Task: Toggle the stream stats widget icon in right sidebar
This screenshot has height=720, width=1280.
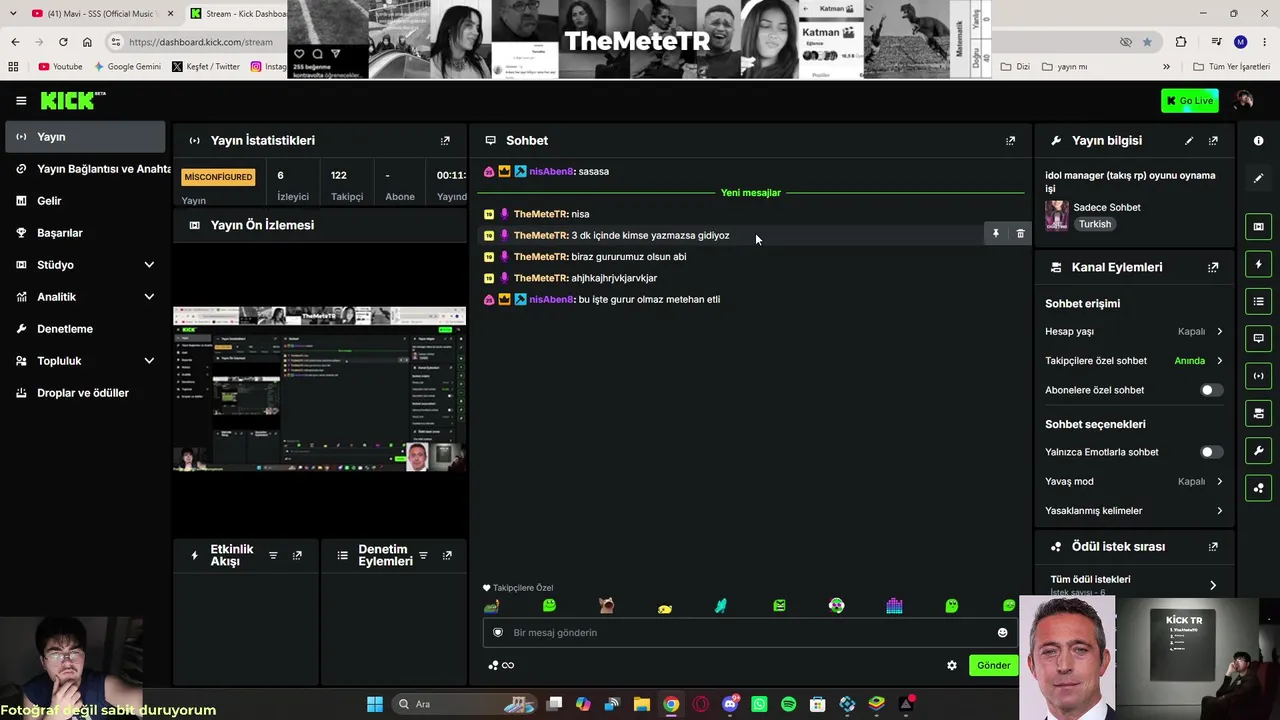Action: click(x=1258, y=376)
